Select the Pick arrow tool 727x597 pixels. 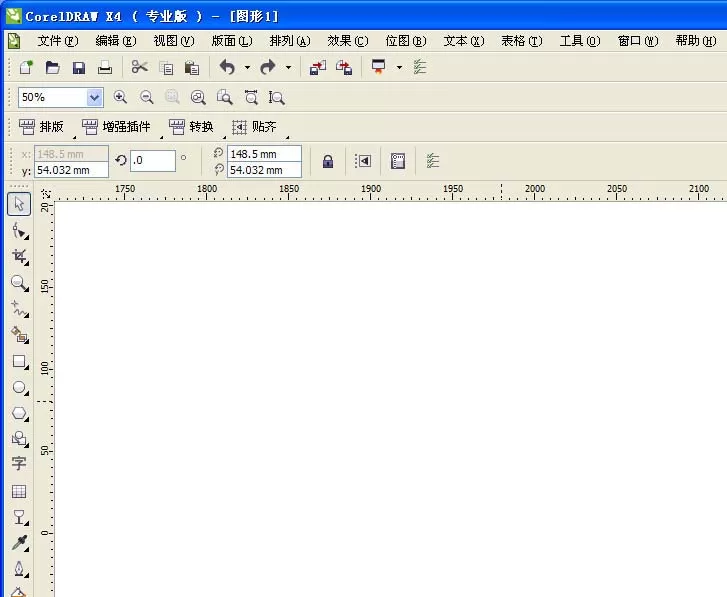click(x=19, y=204)
